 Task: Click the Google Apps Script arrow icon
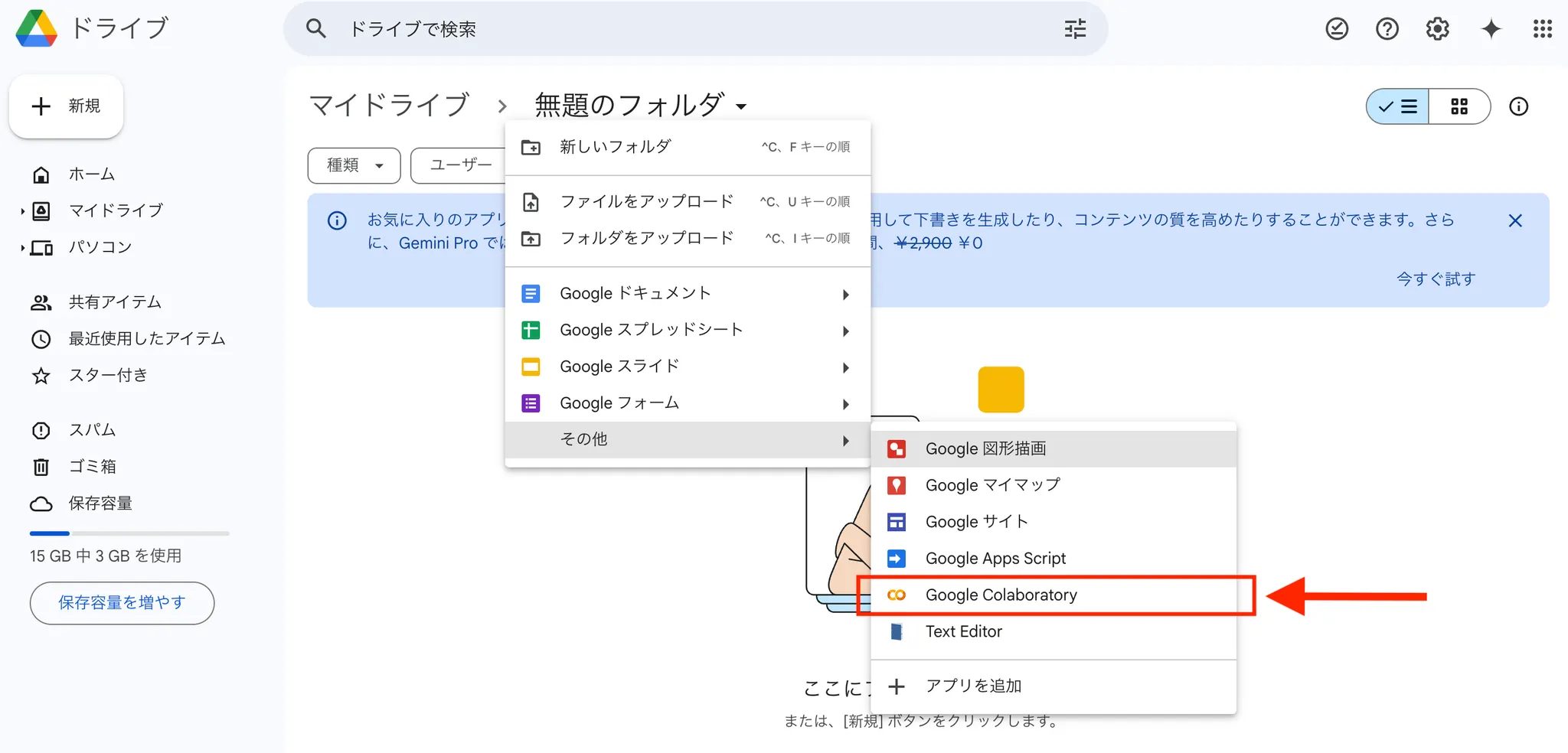point(897,559)
